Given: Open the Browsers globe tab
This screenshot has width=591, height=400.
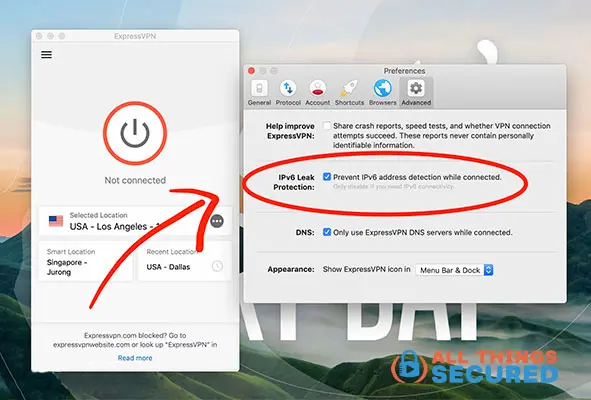Looking at the screenshot, I should pyautogui.click(x=383, y=93).
